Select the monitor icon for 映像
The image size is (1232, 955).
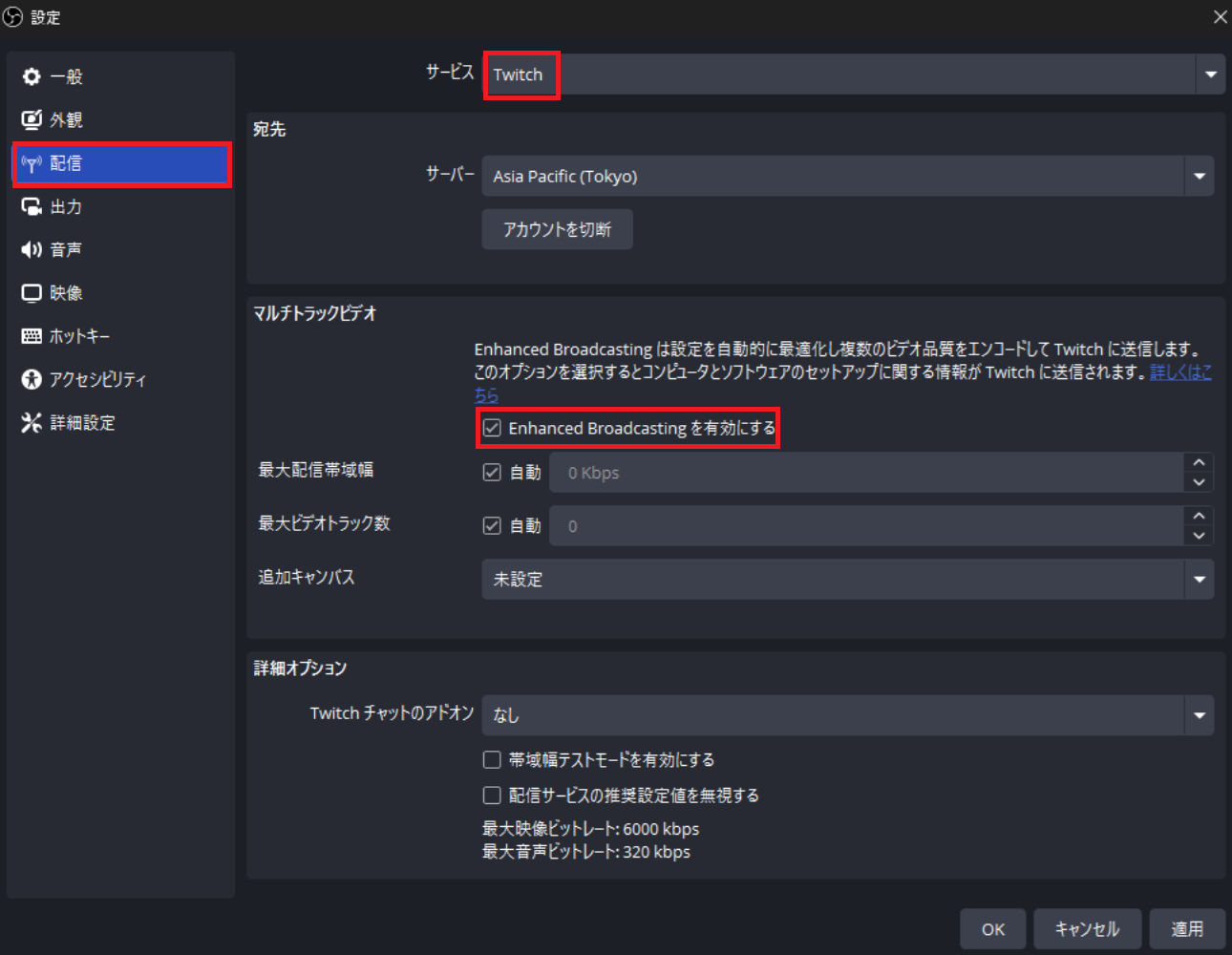pyautogui.click(x=32, y=293)
